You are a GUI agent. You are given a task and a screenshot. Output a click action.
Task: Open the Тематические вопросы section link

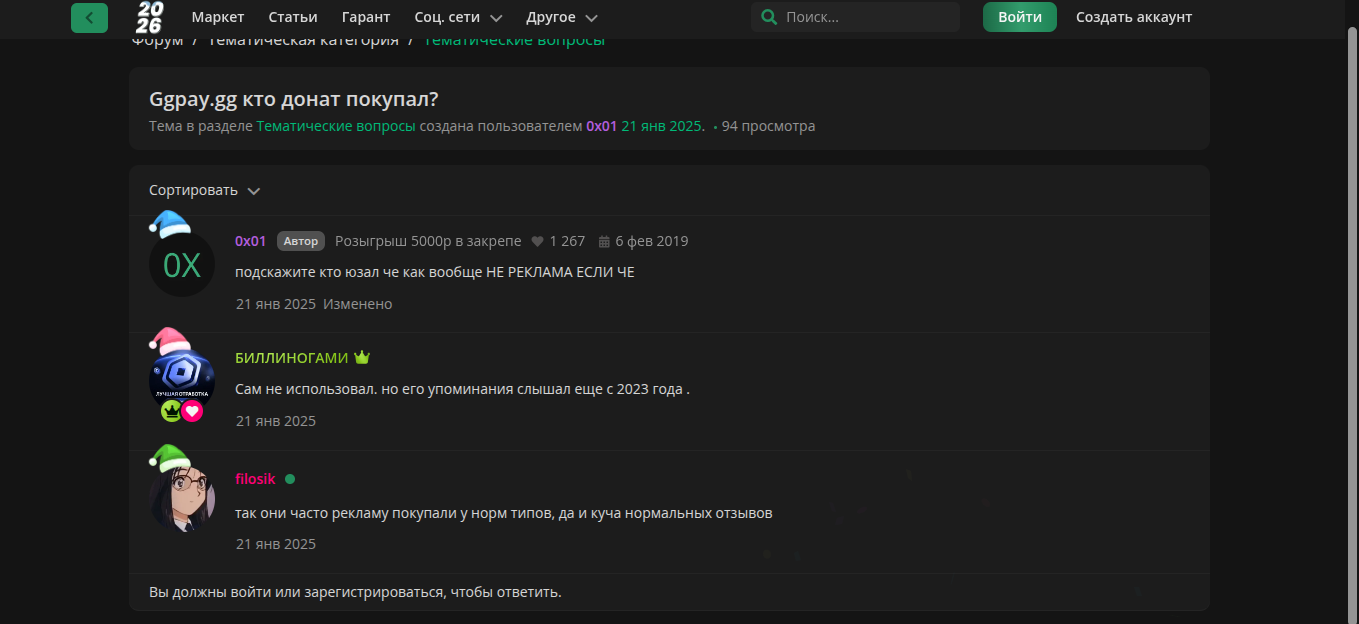point(336,126)
